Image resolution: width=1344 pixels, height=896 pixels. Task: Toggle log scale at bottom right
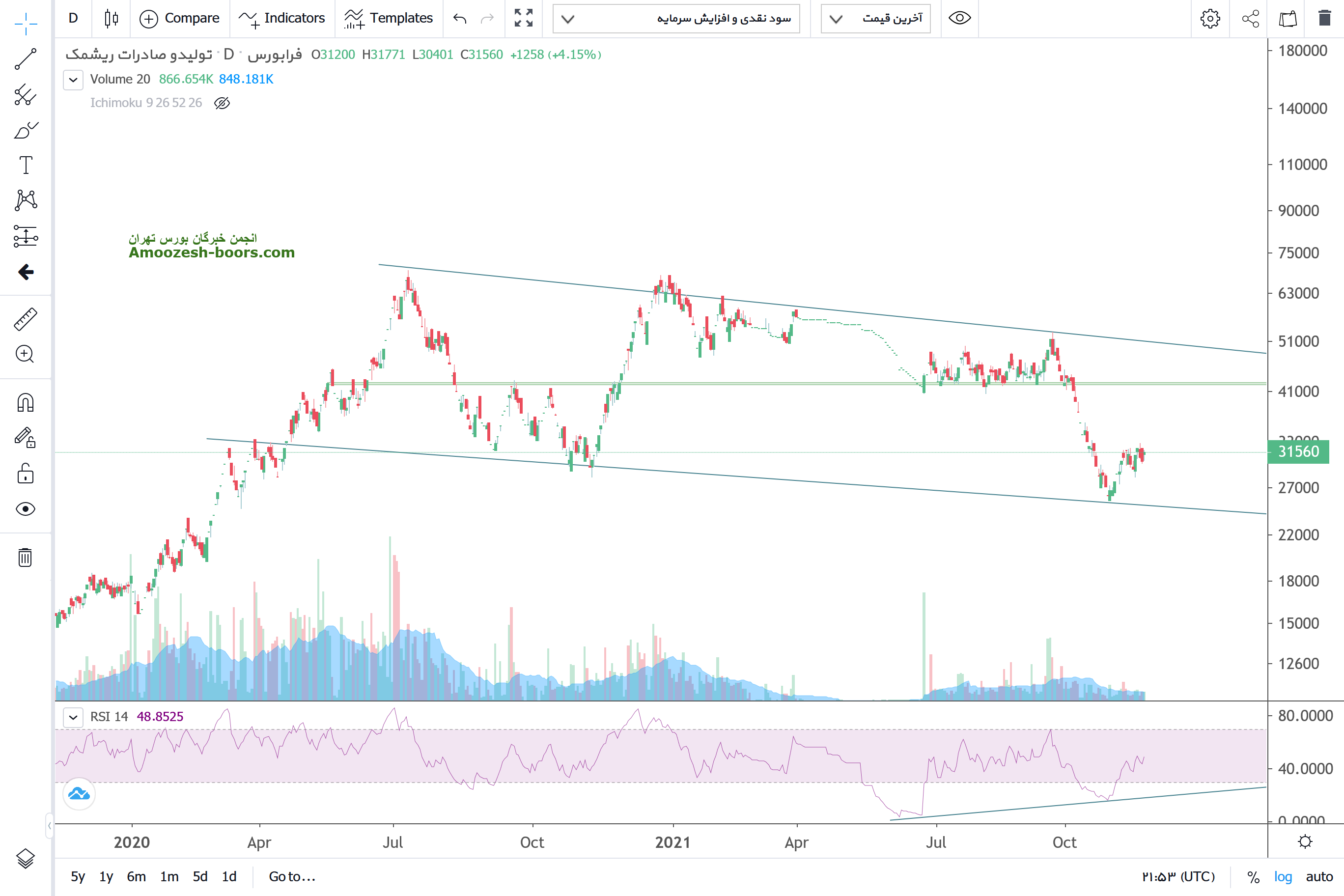1283,876
